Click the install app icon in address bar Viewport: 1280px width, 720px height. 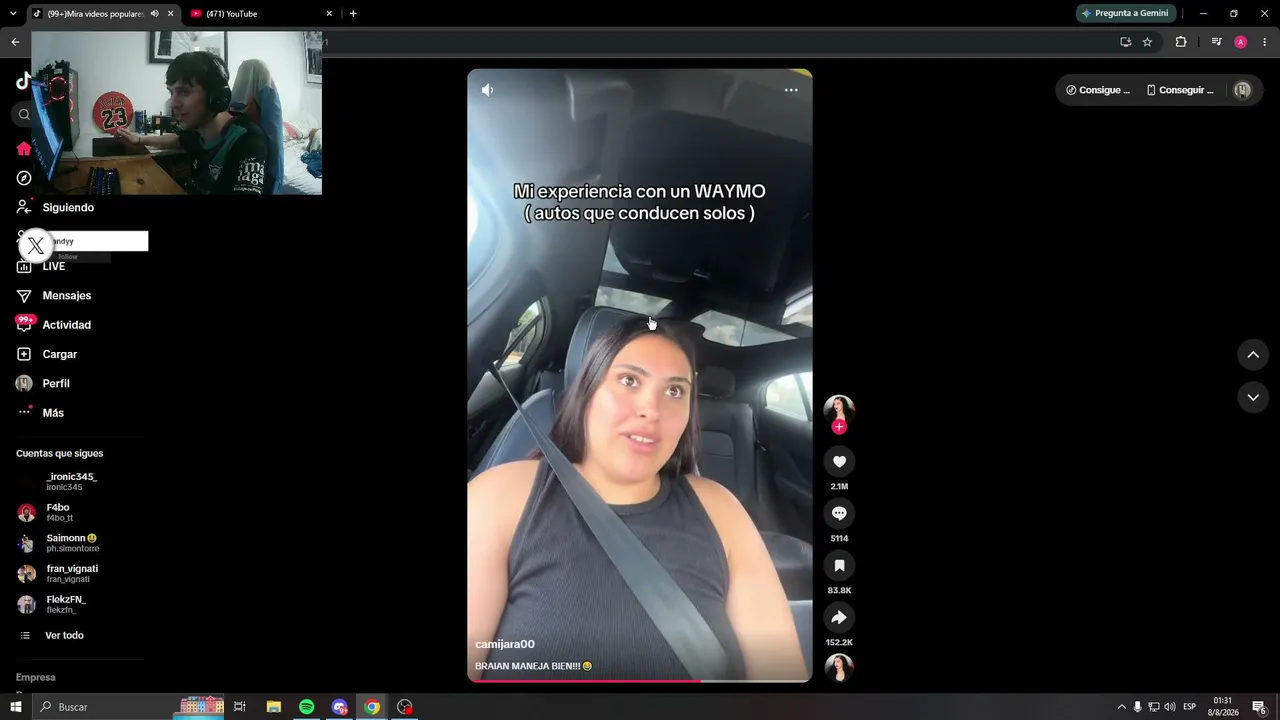point(1126,42)
